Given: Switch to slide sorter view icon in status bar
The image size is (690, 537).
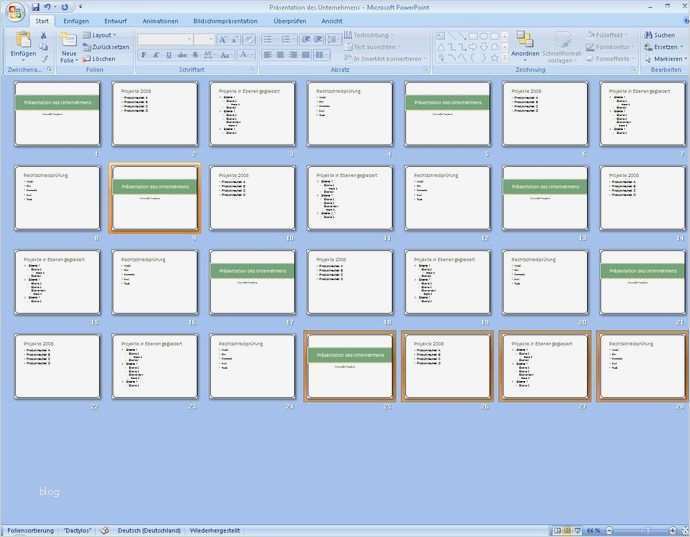Looking at the screenshot, I should pos(567,530).
